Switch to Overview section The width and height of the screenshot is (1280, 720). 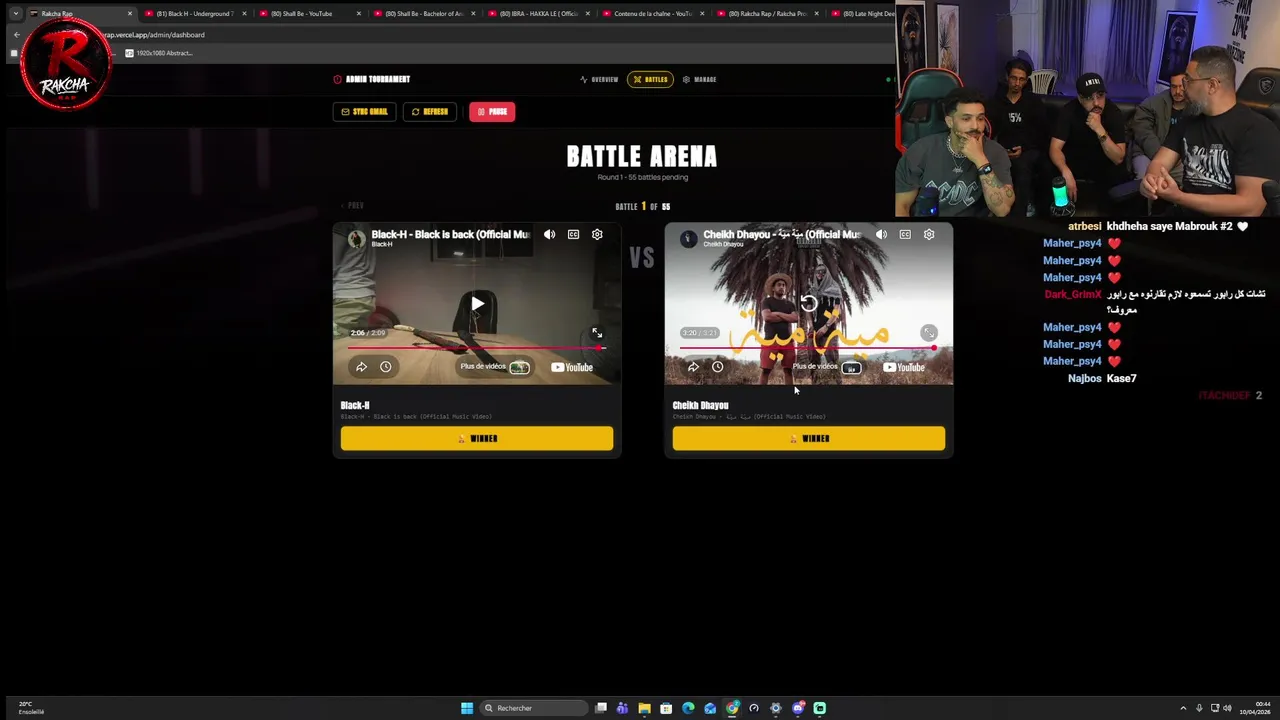[599, 79]
